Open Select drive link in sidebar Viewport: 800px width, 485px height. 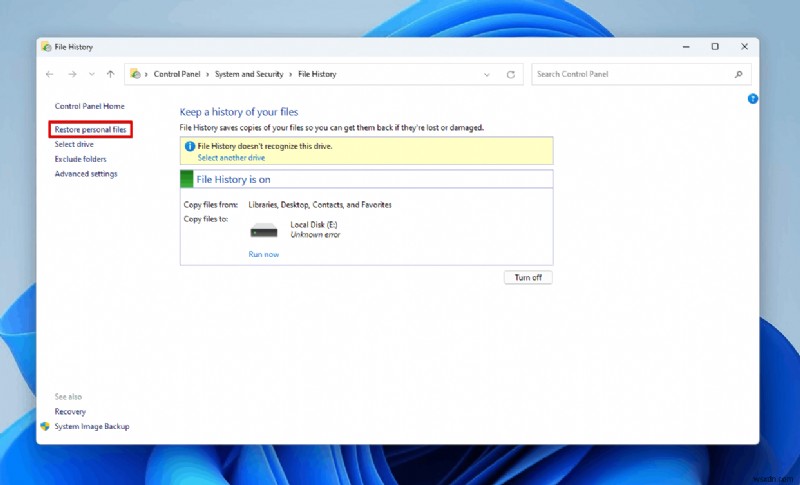74,144
